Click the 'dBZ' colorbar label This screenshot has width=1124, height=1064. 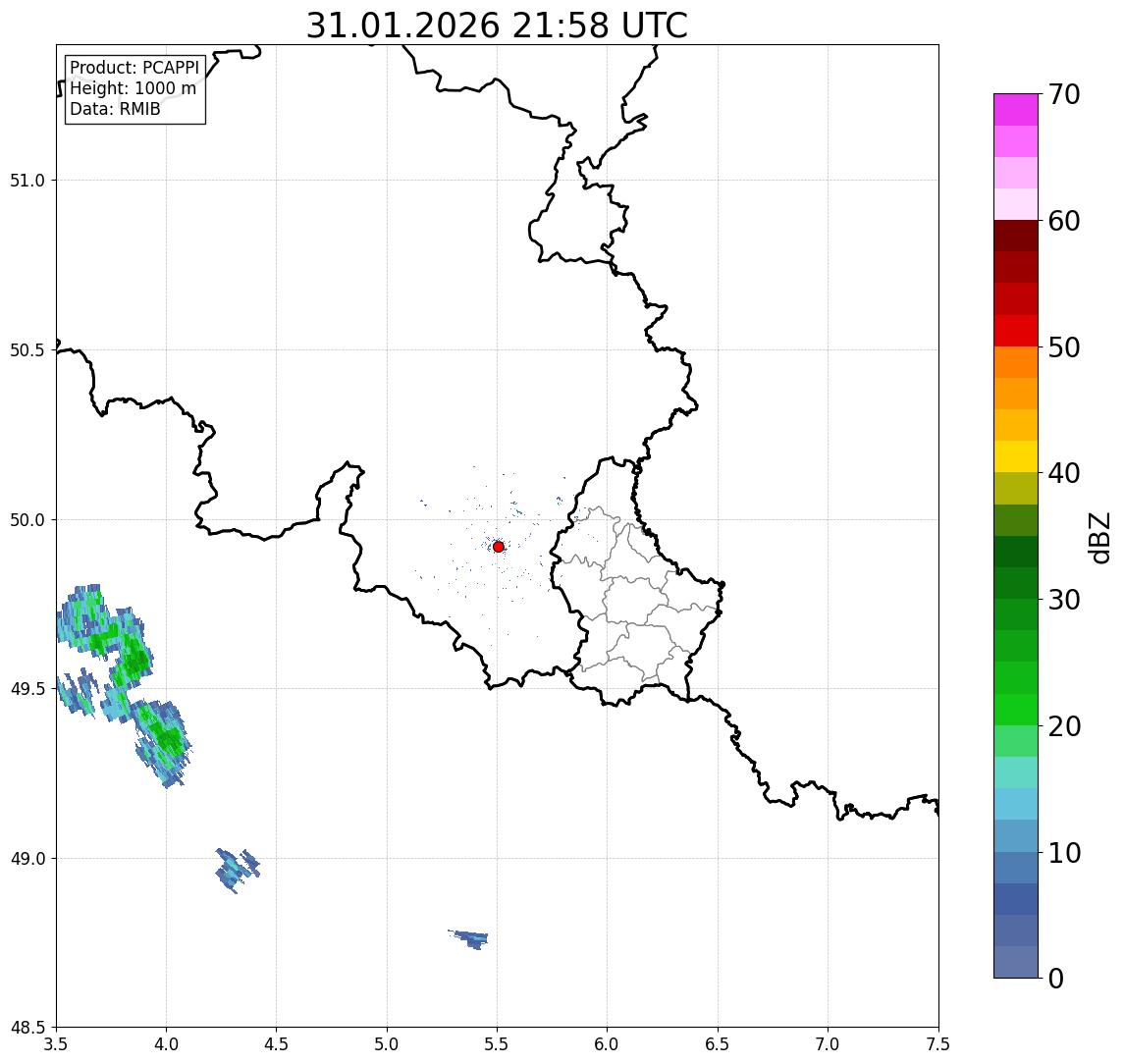point(1097,538)
